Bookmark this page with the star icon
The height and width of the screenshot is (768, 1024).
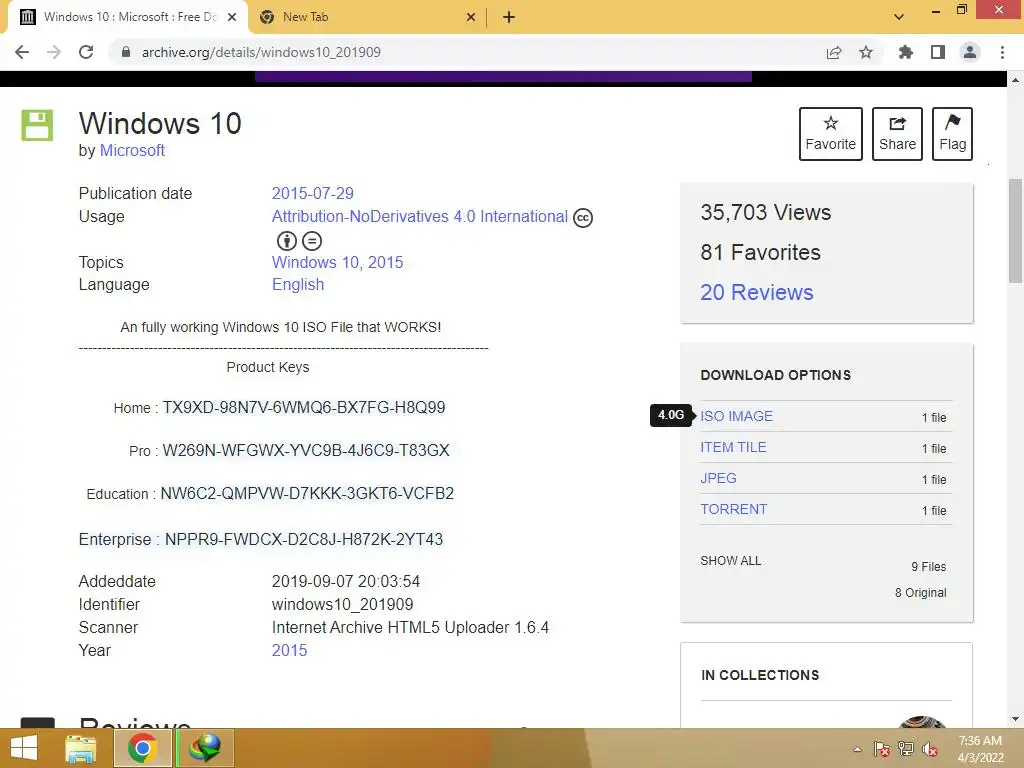pyautogui.click(x=866, y=52)
